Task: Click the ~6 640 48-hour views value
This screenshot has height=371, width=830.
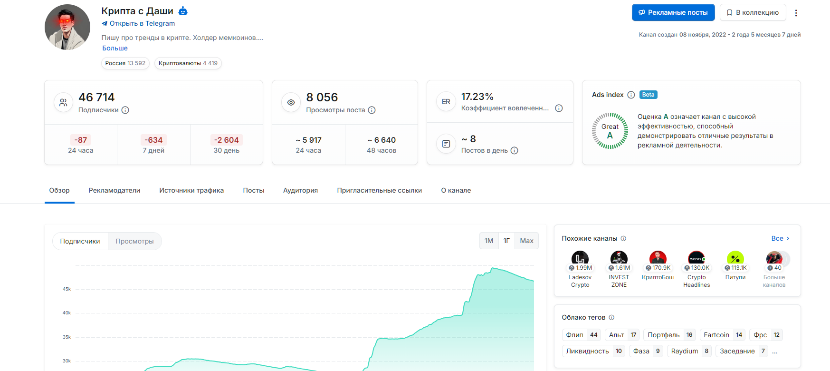Action: pyautogui.click(x=382, y=140)
